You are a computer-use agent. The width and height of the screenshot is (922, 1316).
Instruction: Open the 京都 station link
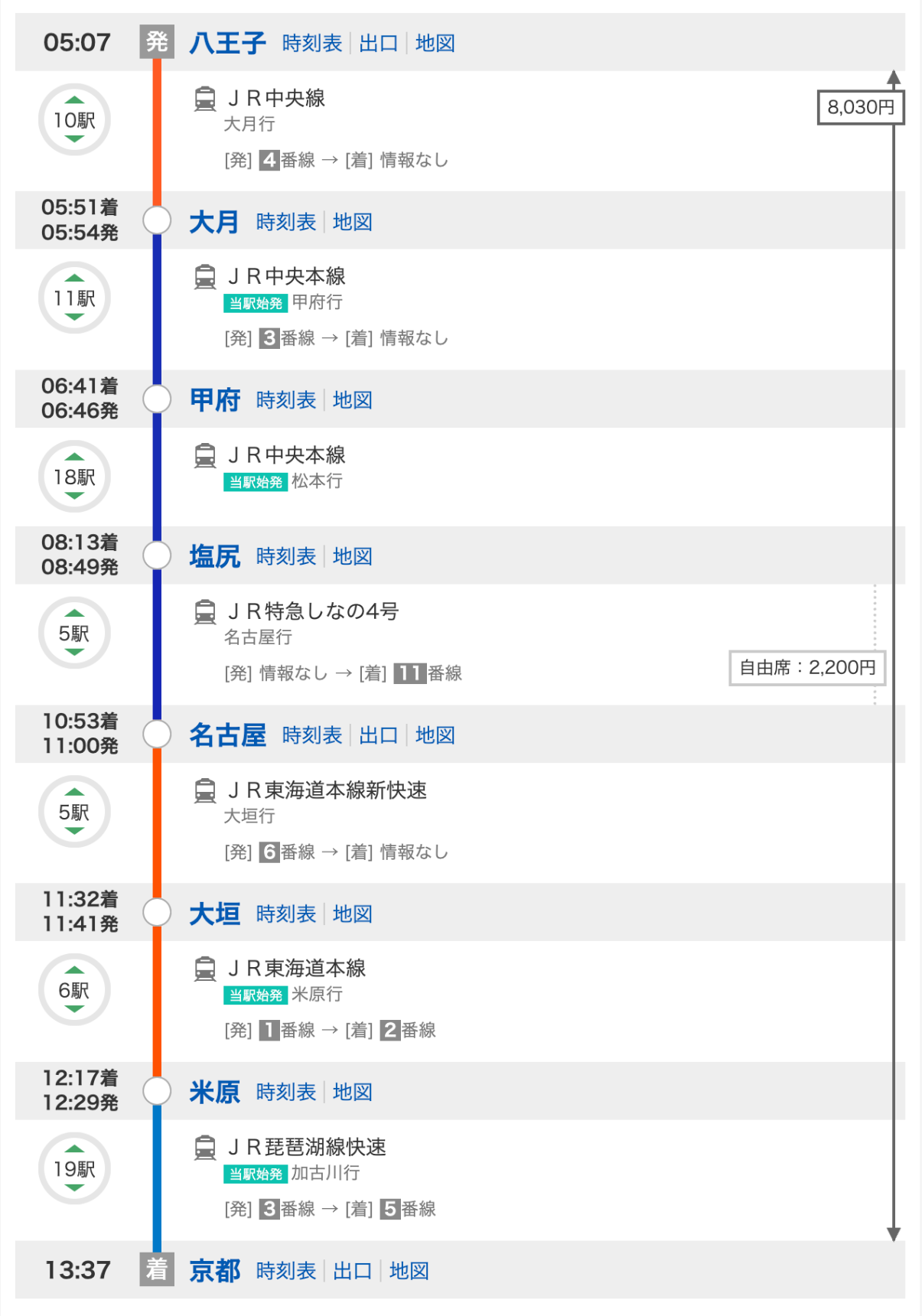pyautogui.click(x=215, y=1271)
